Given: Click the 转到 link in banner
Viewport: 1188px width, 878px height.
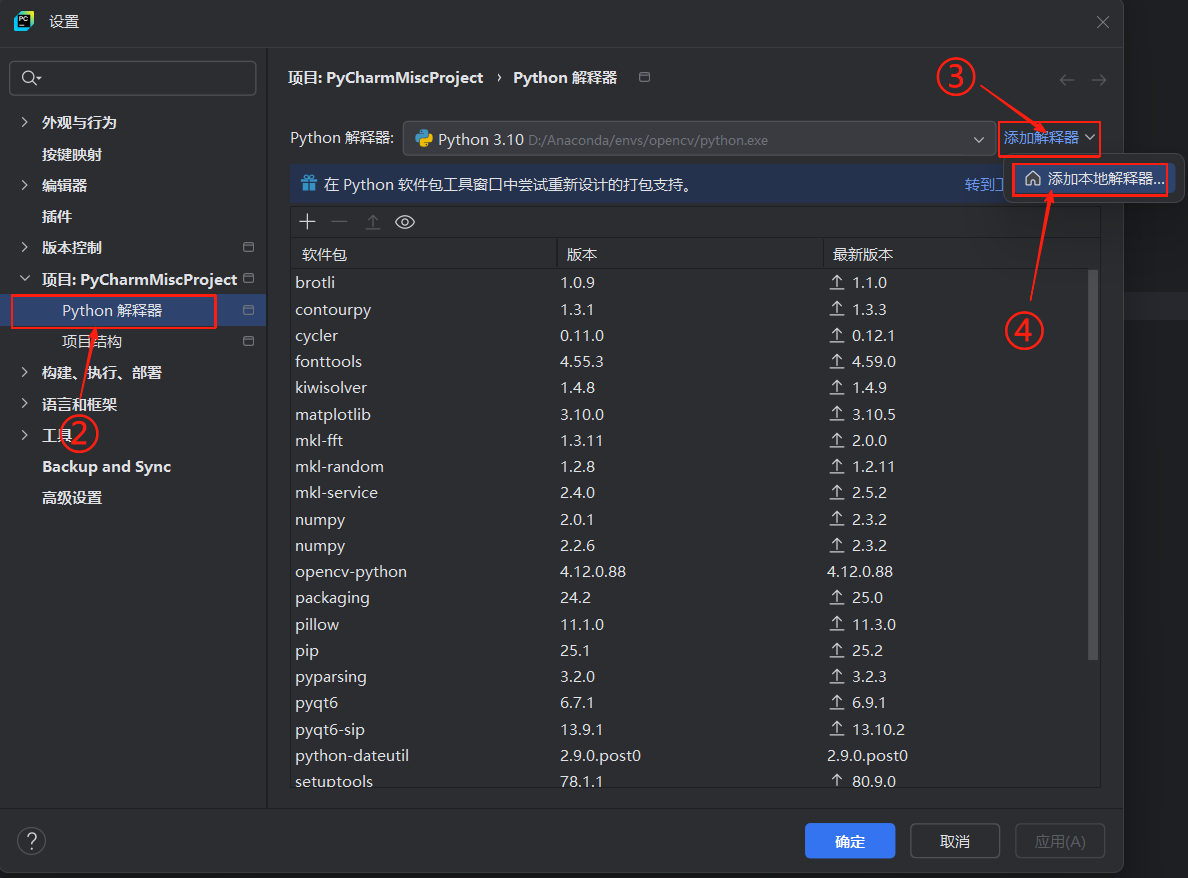Looking at the screenshot, I should coord(984,184).
